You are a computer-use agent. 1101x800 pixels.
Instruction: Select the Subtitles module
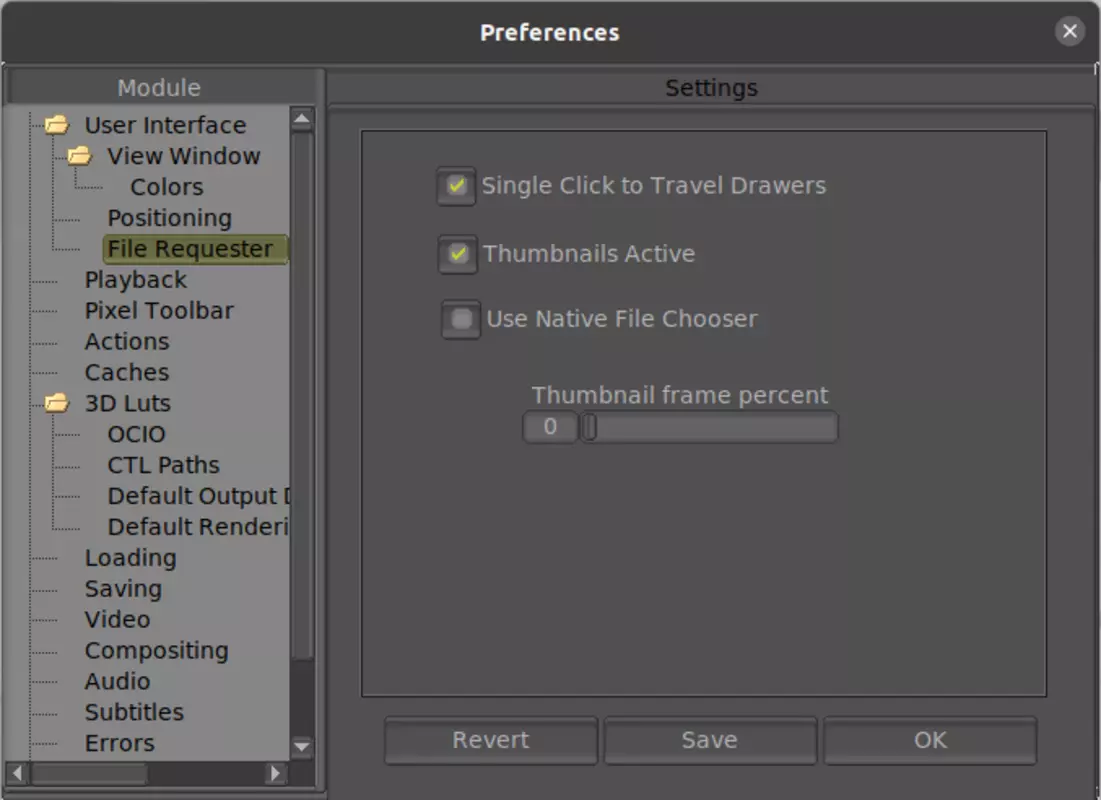coord(134,712)
